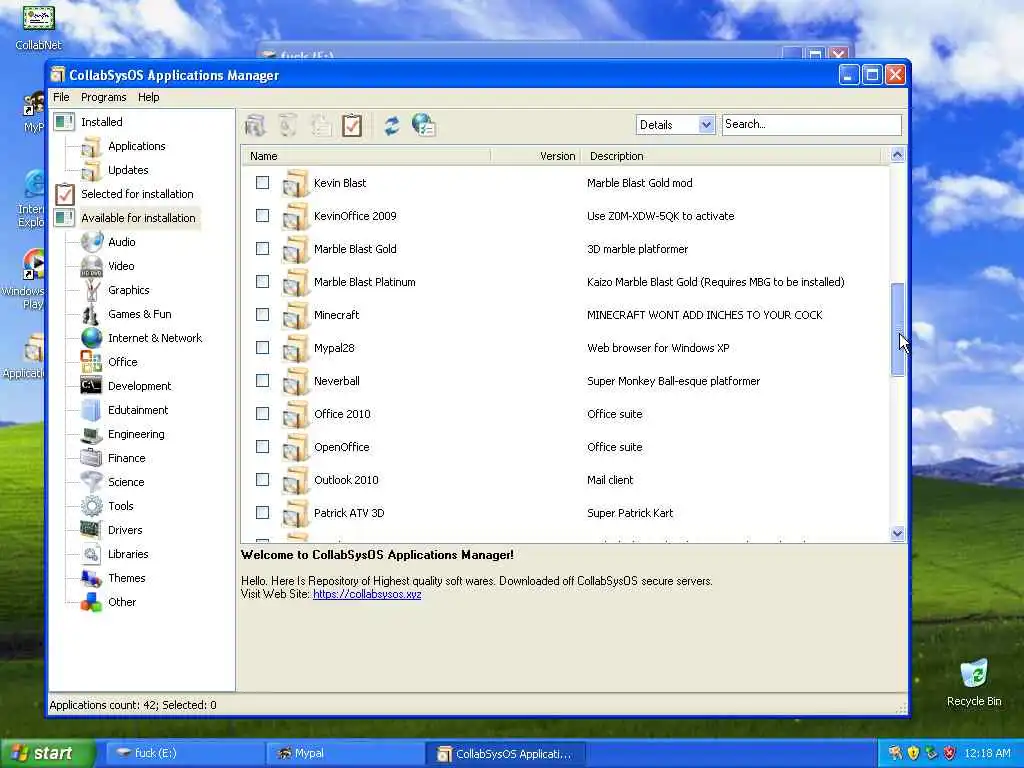Image resolution: width=1024 pixels, height=768 pixels.
Task: Select the Audio category
Action: (x=121, y=242)
